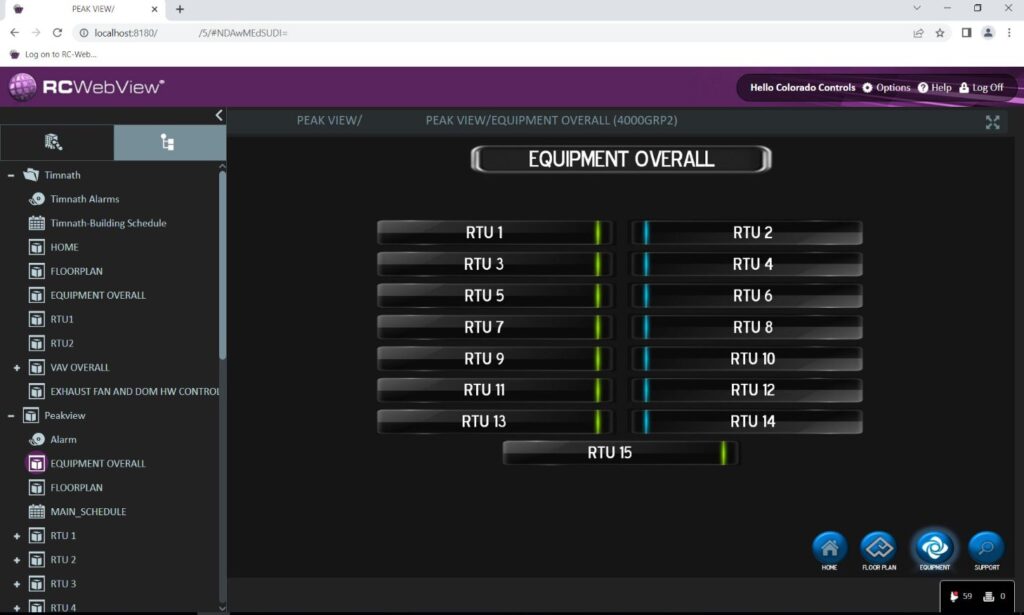The height and width of the screenshot is (615, 1024).
Task: Expand the RTU 1 node under Peakview
Action: pyautogui.click(x=17, y=536)
